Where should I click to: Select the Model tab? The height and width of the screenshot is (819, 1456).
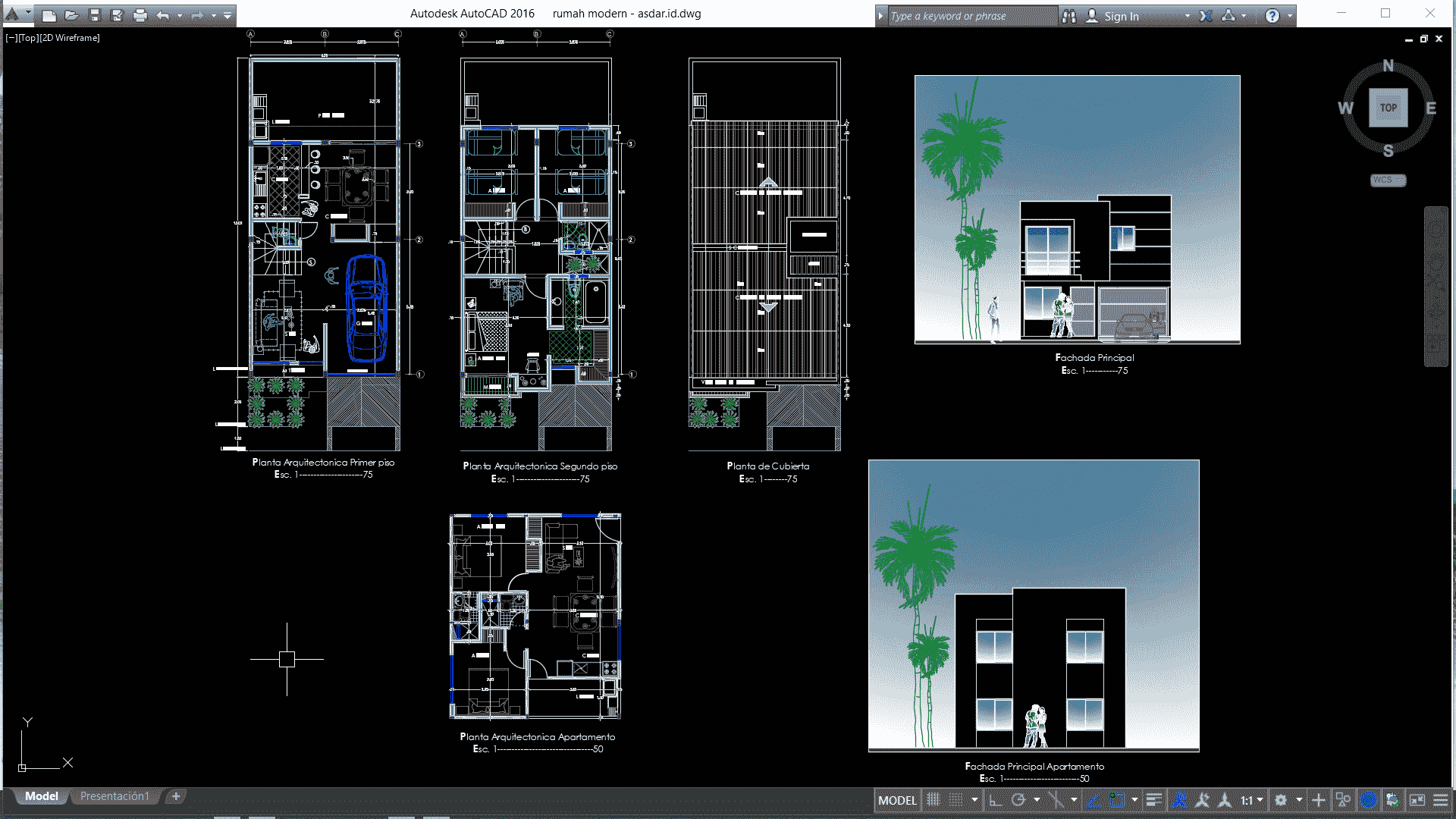(40, 795)
